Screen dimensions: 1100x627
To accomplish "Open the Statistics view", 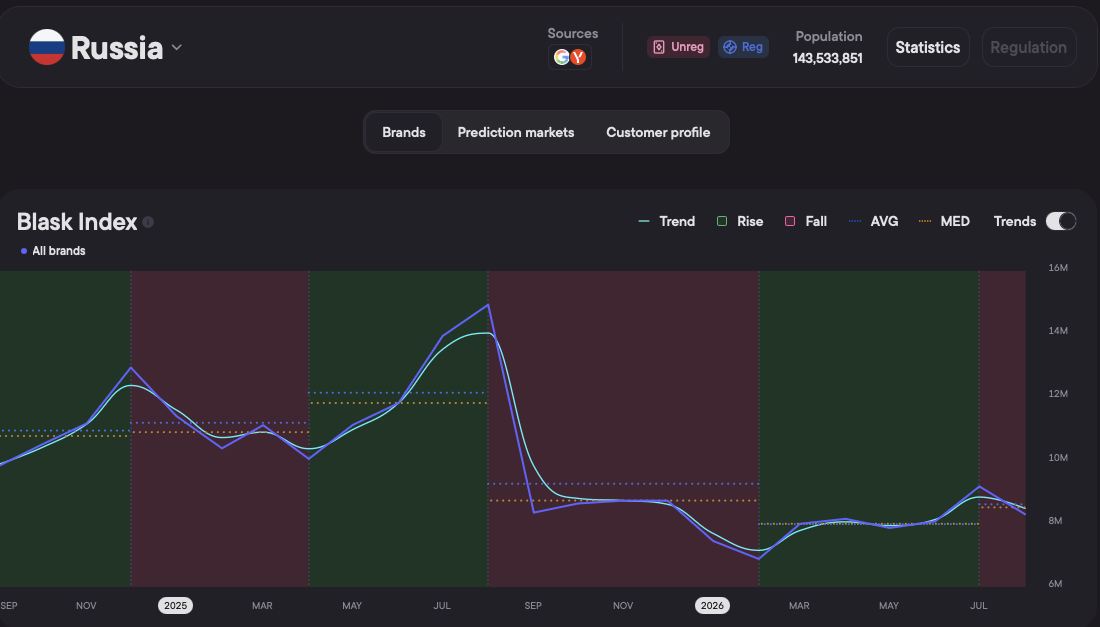I will (928, 47).
